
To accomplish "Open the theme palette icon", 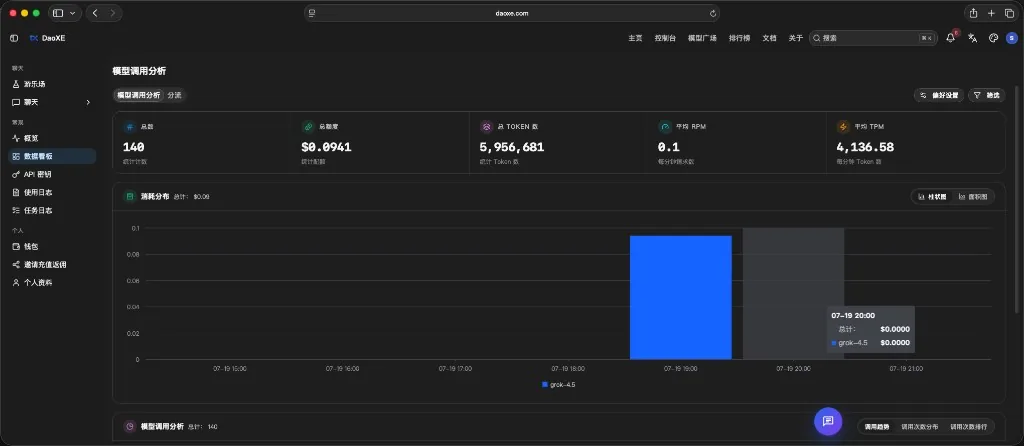I will [x=993, y=39].
